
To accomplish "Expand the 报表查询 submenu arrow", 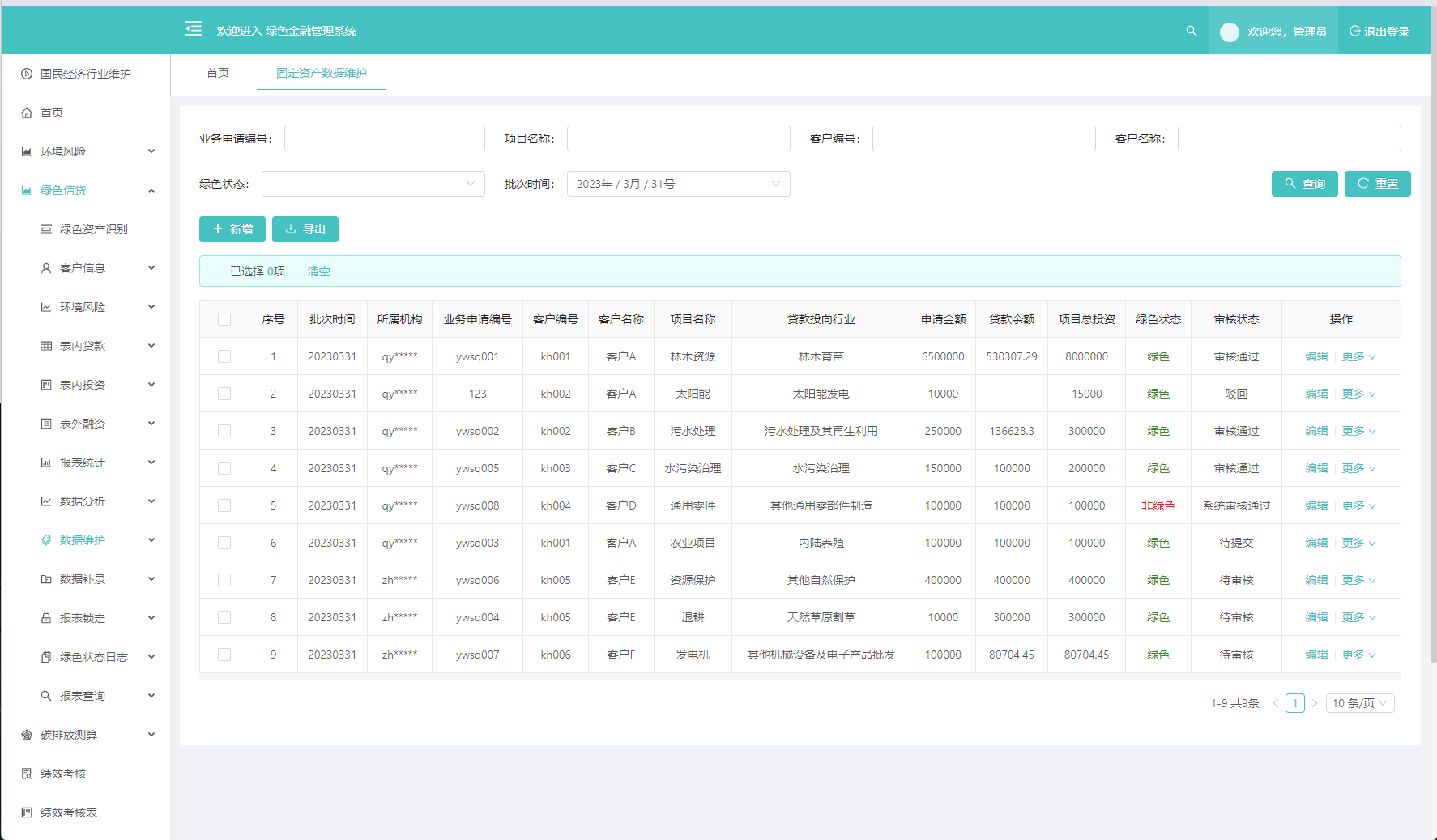I will coord(151,696).
